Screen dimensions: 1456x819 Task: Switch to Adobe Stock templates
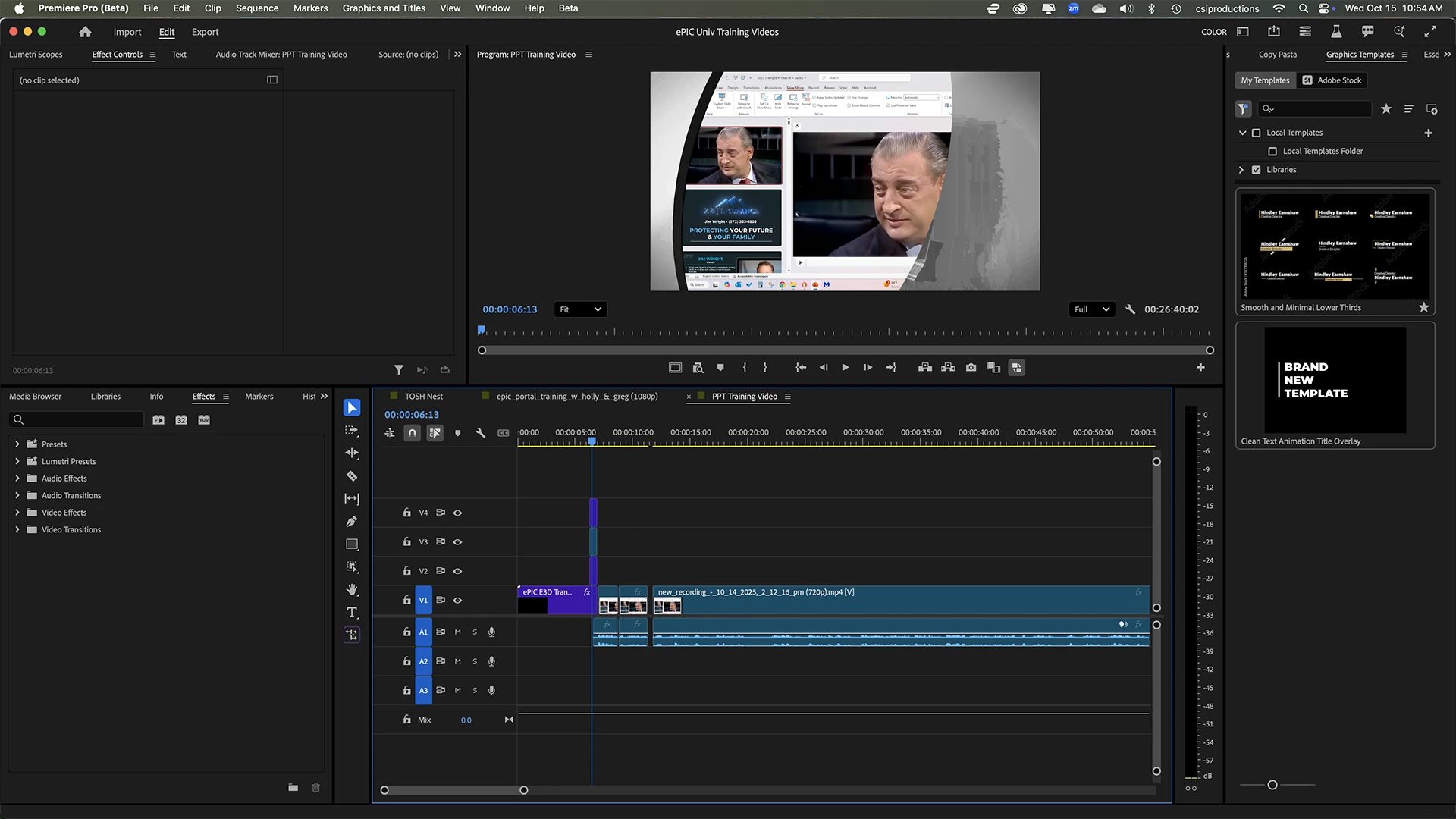(1332, 80)
